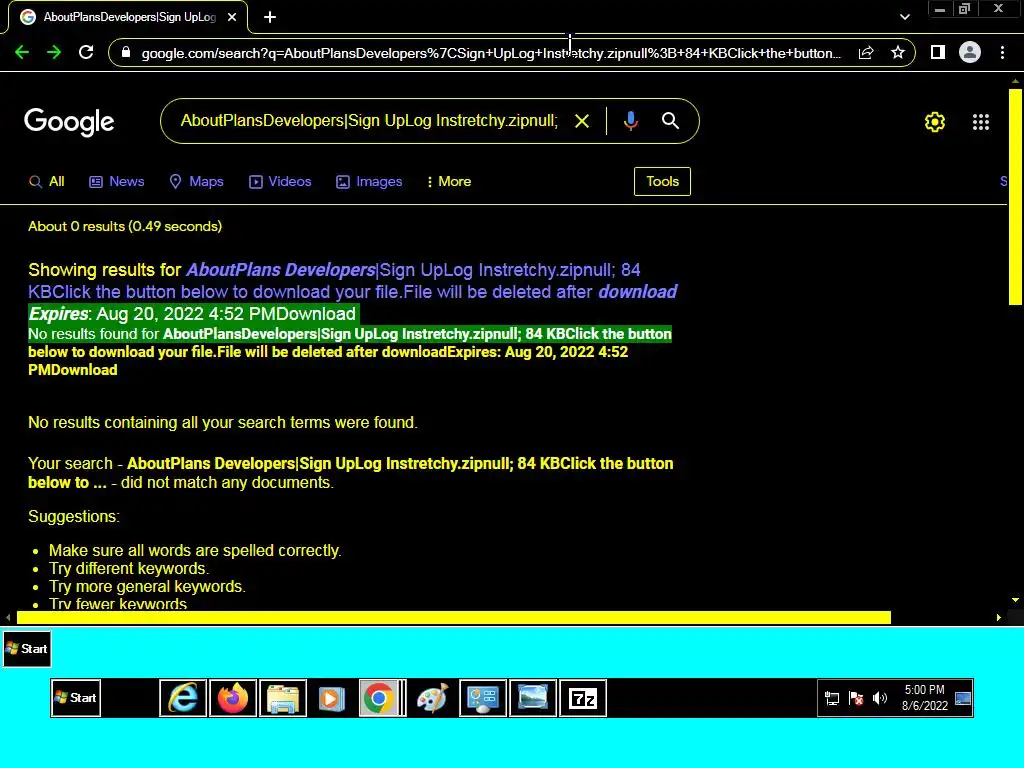This screenshot has height=768, width=1024.
Task: Click the scroll down arrow
Action: coord(1015,600)
